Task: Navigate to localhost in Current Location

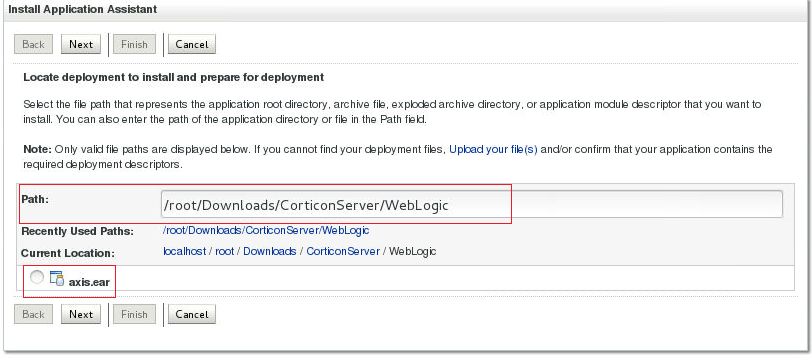Action: [184, 252]
